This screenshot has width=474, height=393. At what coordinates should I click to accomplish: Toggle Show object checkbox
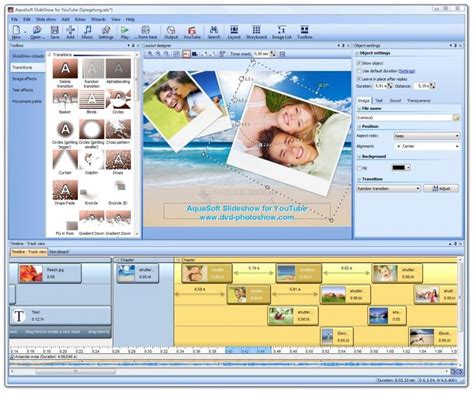tap(359, 63)
